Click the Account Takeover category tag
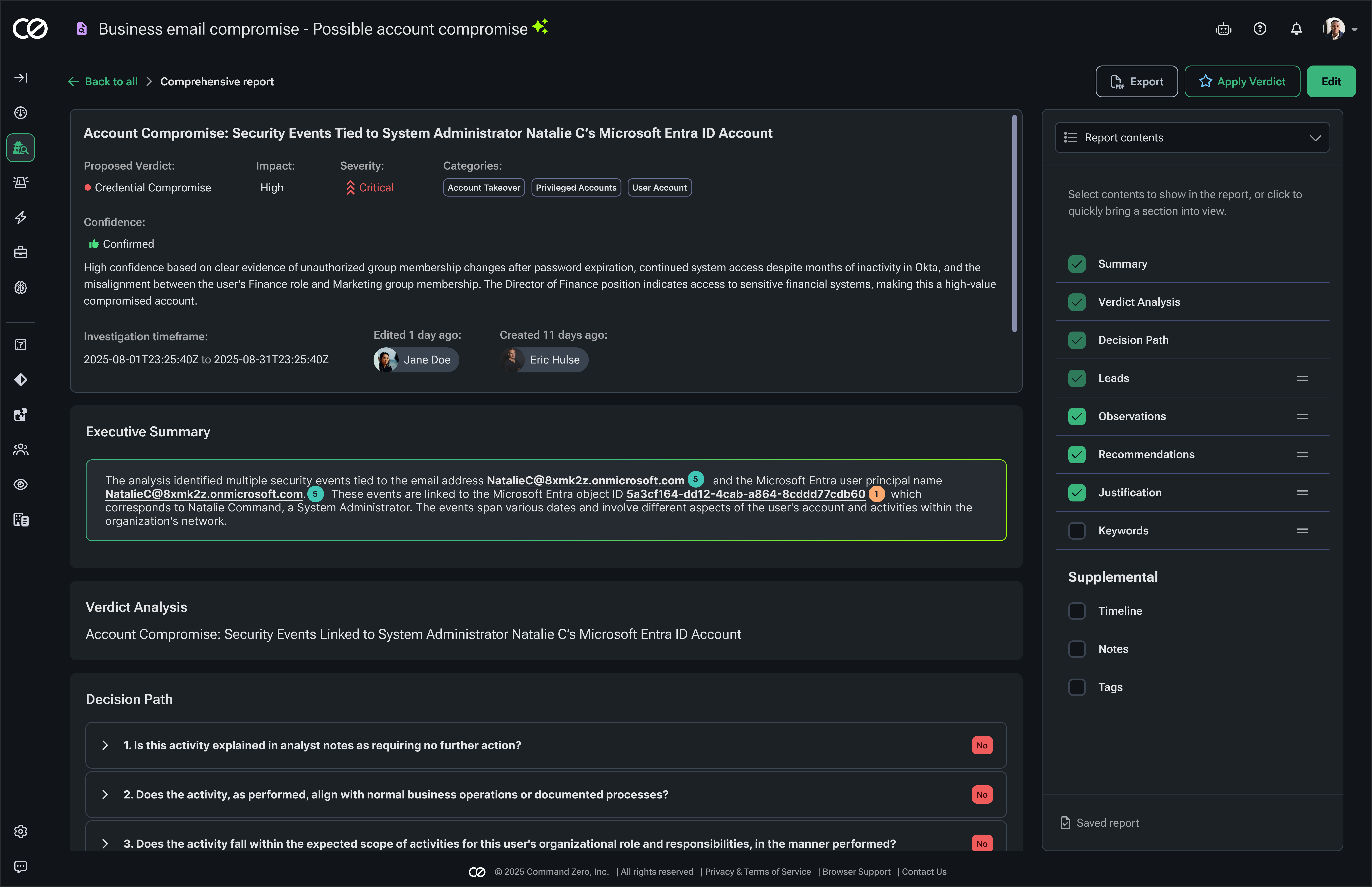 pyautogui.click(x=484, y=187)
